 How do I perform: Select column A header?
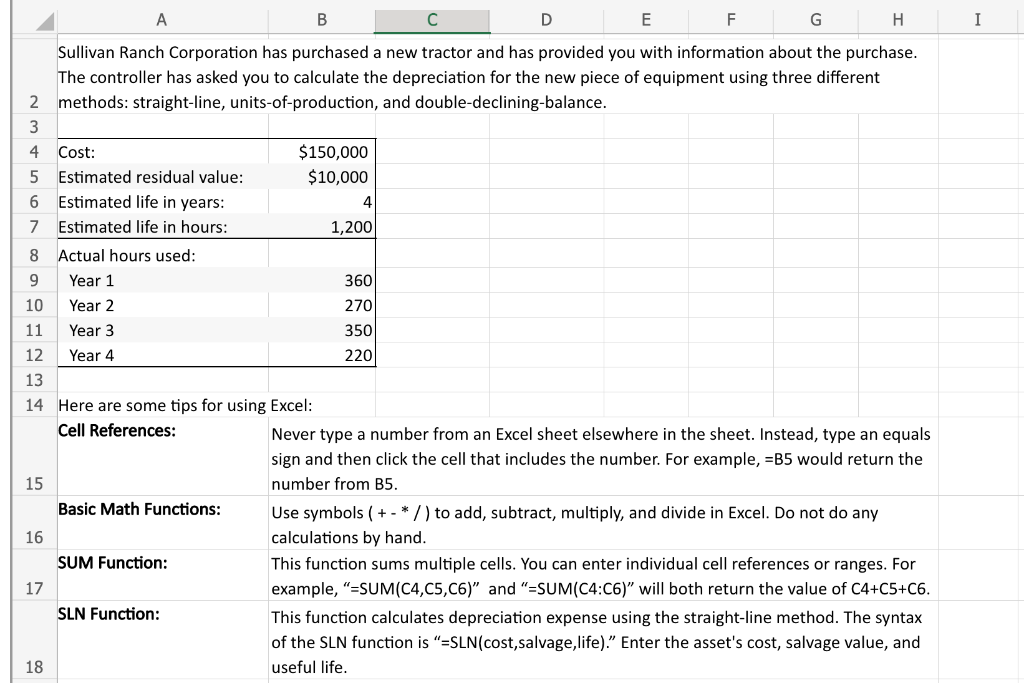[x=160, y=19]
